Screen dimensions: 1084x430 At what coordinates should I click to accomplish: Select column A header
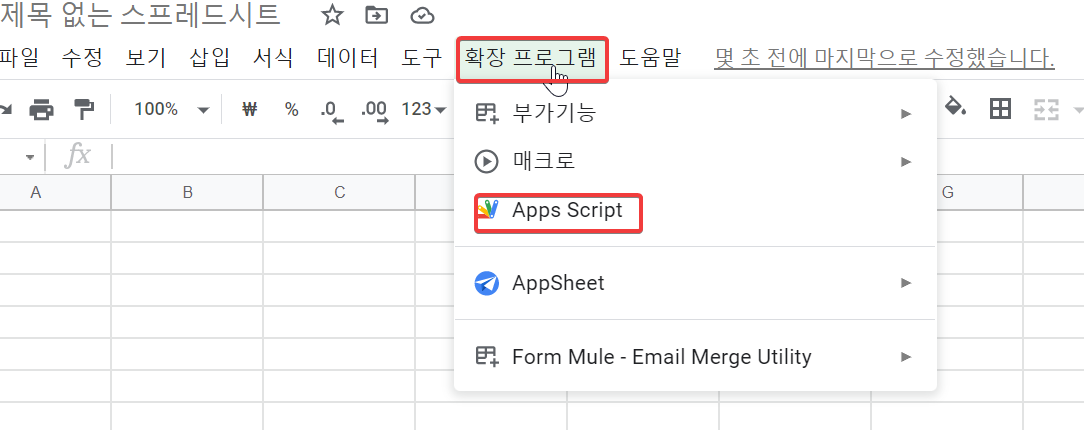tap(55, 192)
